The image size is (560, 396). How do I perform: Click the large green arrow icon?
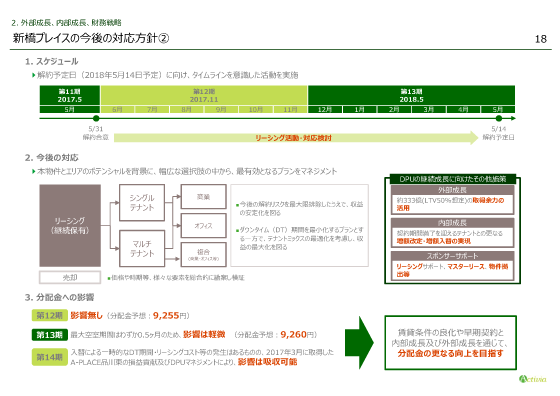pos(359,342)
